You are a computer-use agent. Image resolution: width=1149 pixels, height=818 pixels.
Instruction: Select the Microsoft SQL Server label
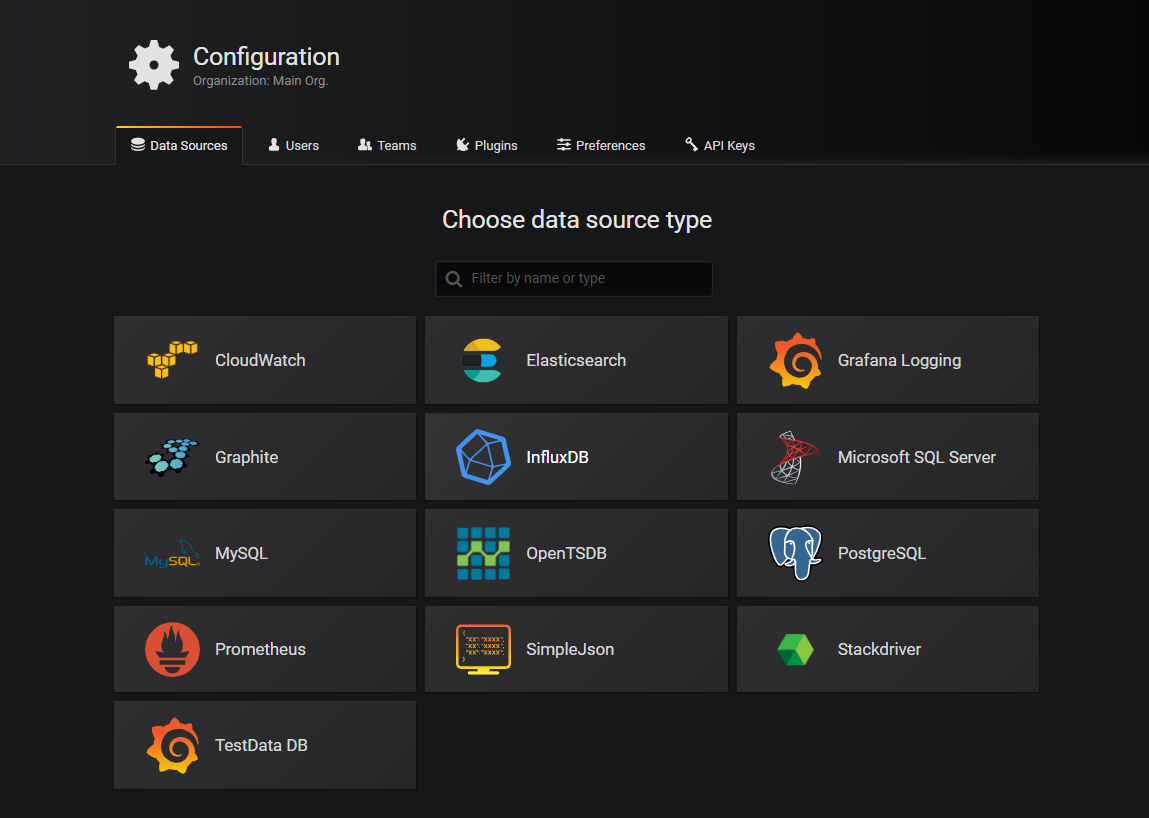917,457
